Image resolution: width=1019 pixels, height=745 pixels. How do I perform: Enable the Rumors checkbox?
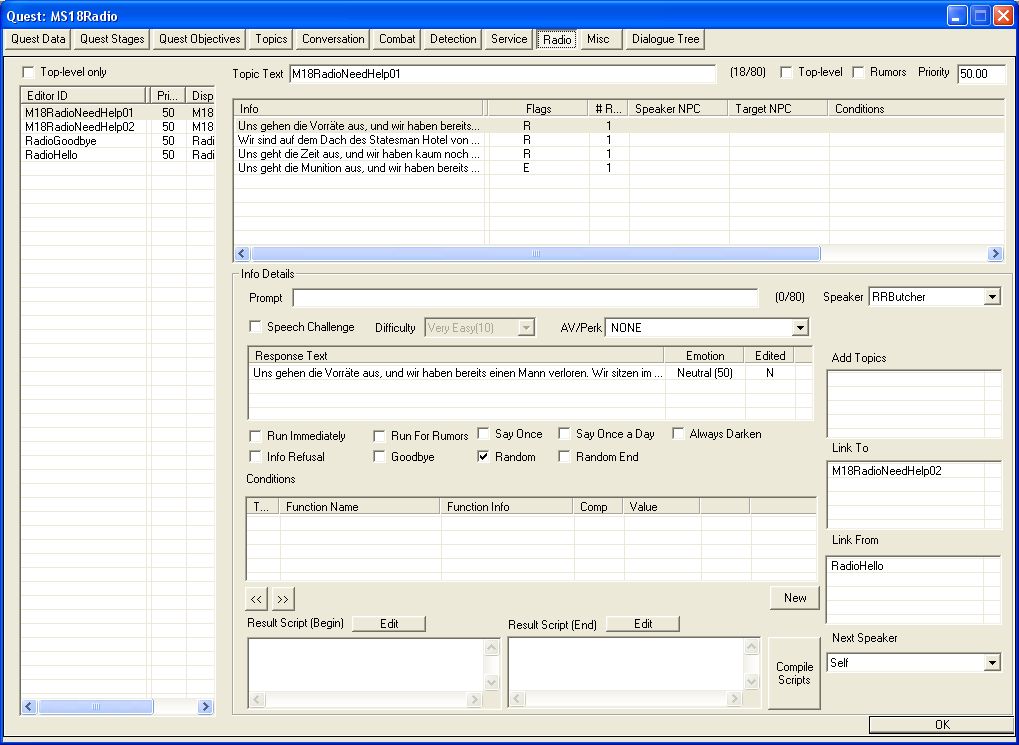tap(858, 72)
